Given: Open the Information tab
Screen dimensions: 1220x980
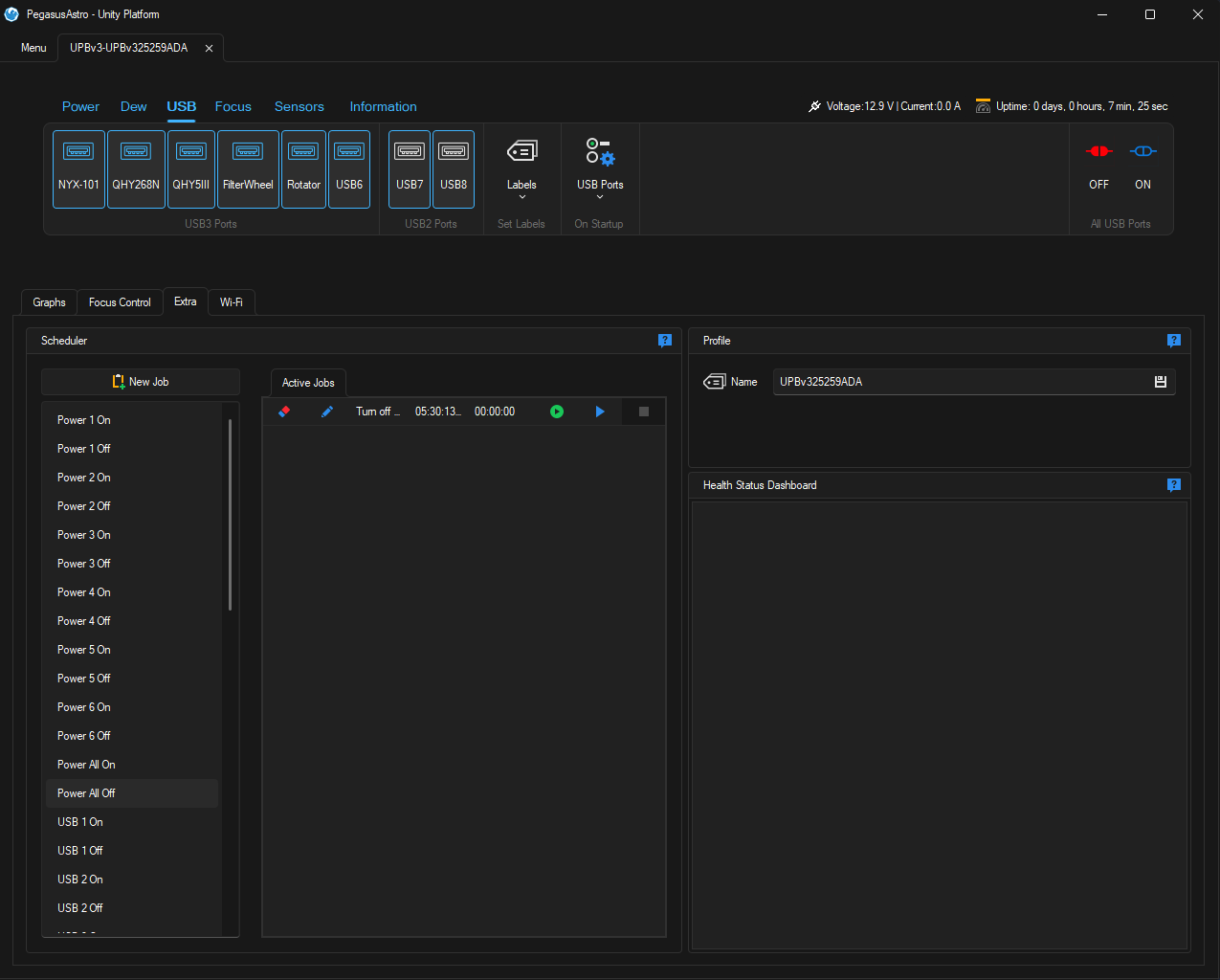Looking at the screenshot, I should 383,106.
